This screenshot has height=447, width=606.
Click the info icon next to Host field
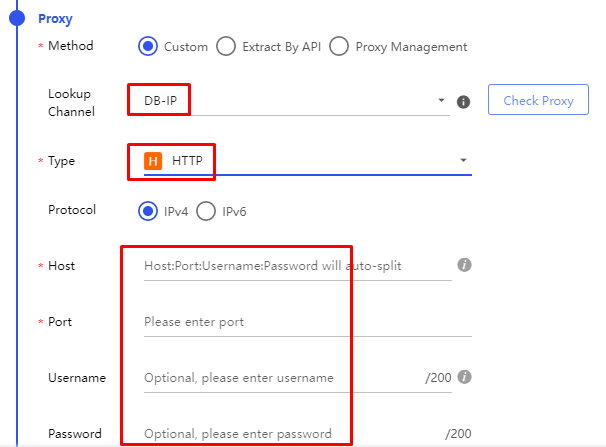464,265
